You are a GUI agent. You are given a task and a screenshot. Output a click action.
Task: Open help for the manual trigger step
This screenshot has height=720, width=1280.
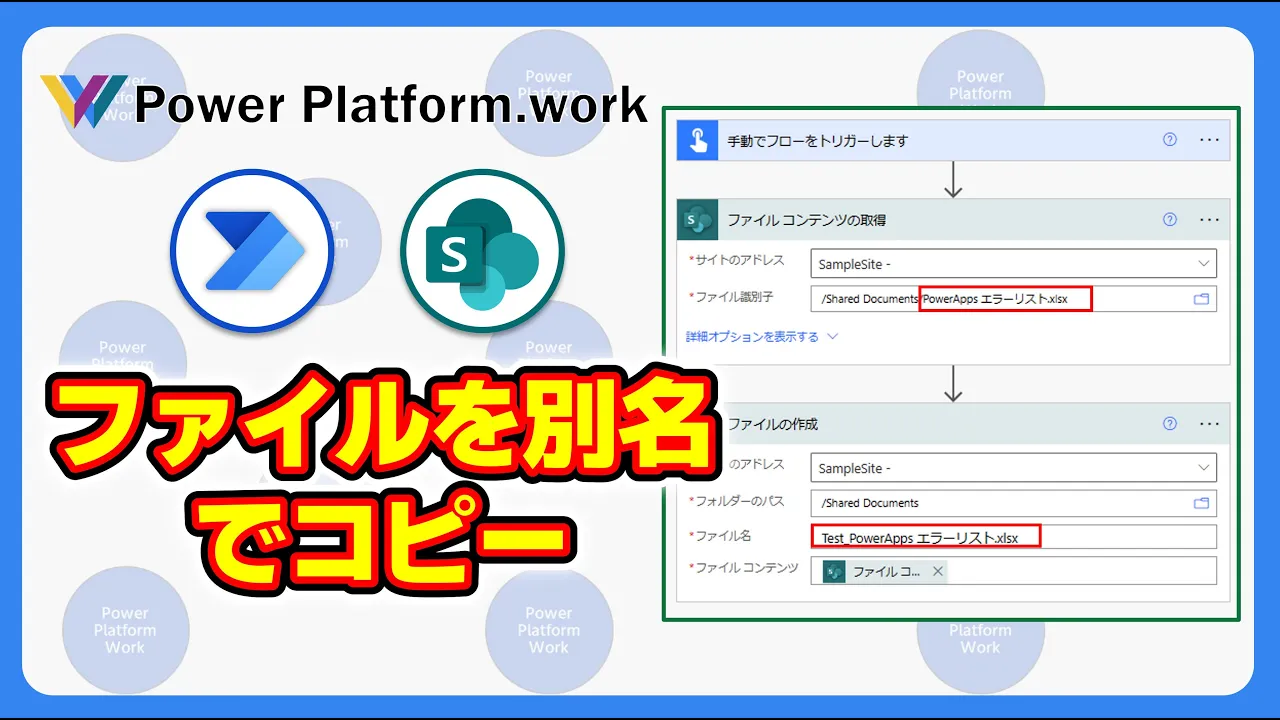(x=1170, y=140)
